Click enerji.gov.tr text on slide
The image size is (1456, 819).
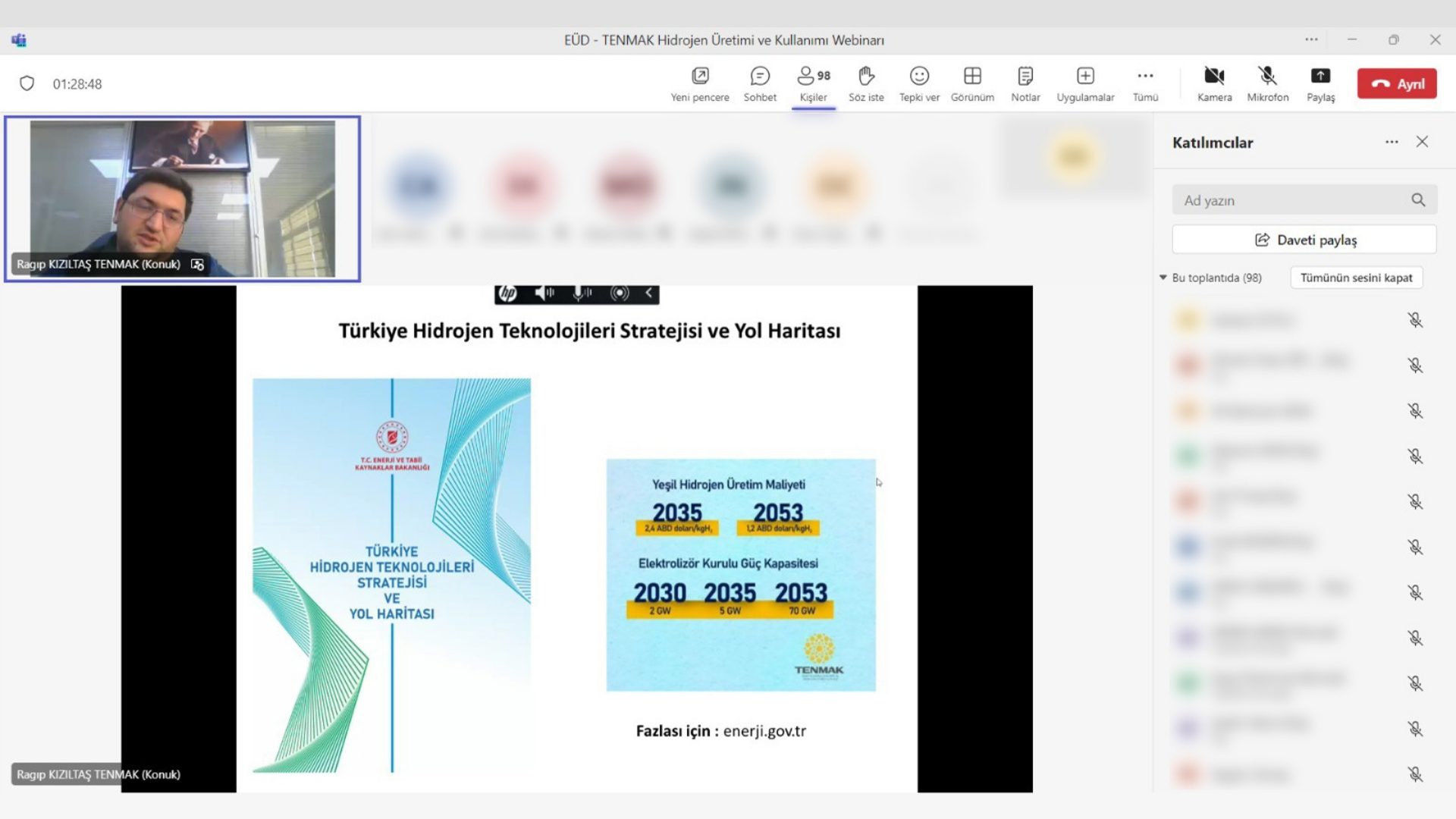pos(764,731)
